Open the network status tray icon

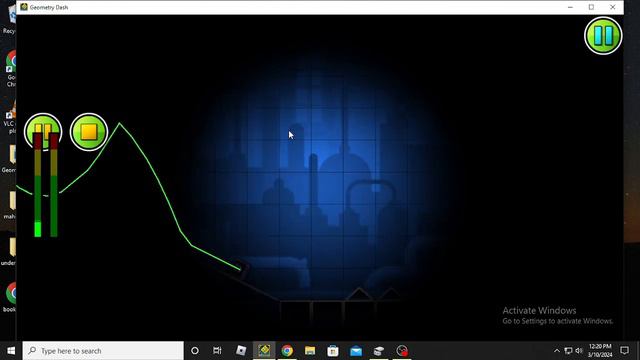[x=568, y=351]
